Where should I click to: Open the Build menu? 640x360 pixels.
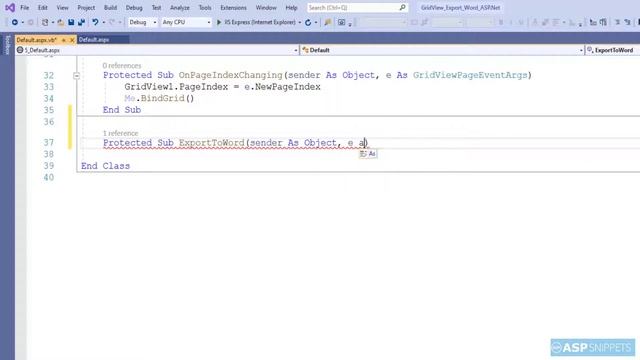pos(110,8)
